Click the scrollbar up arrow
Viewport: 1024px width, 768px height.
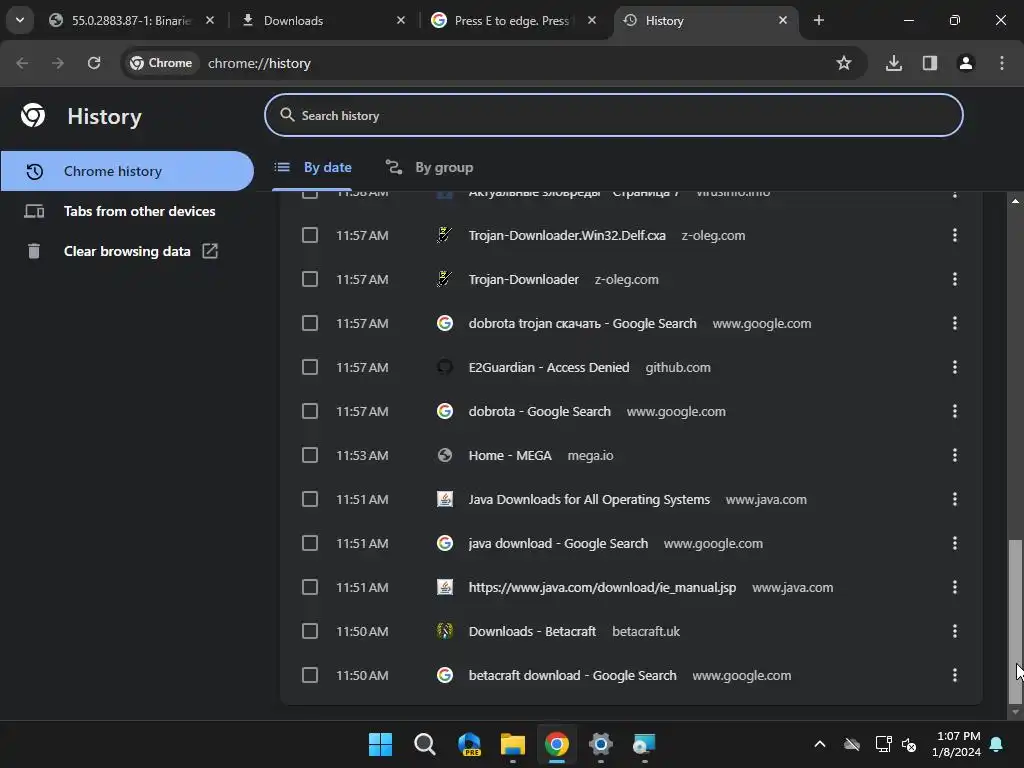pyautogui.click(x=1015, y=200)
